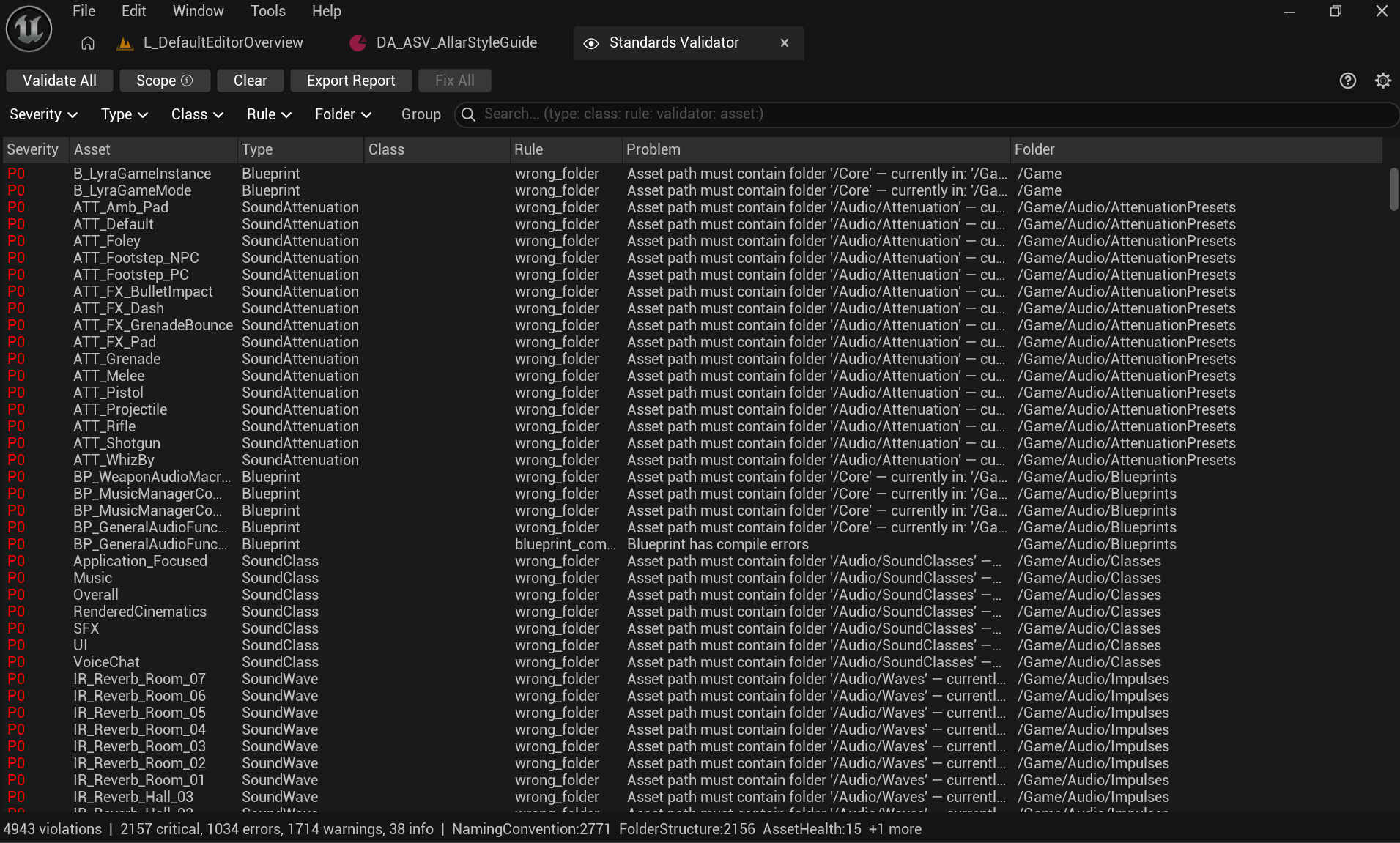
Task: Click the Clear button
Action: click(x=251, y=81)
